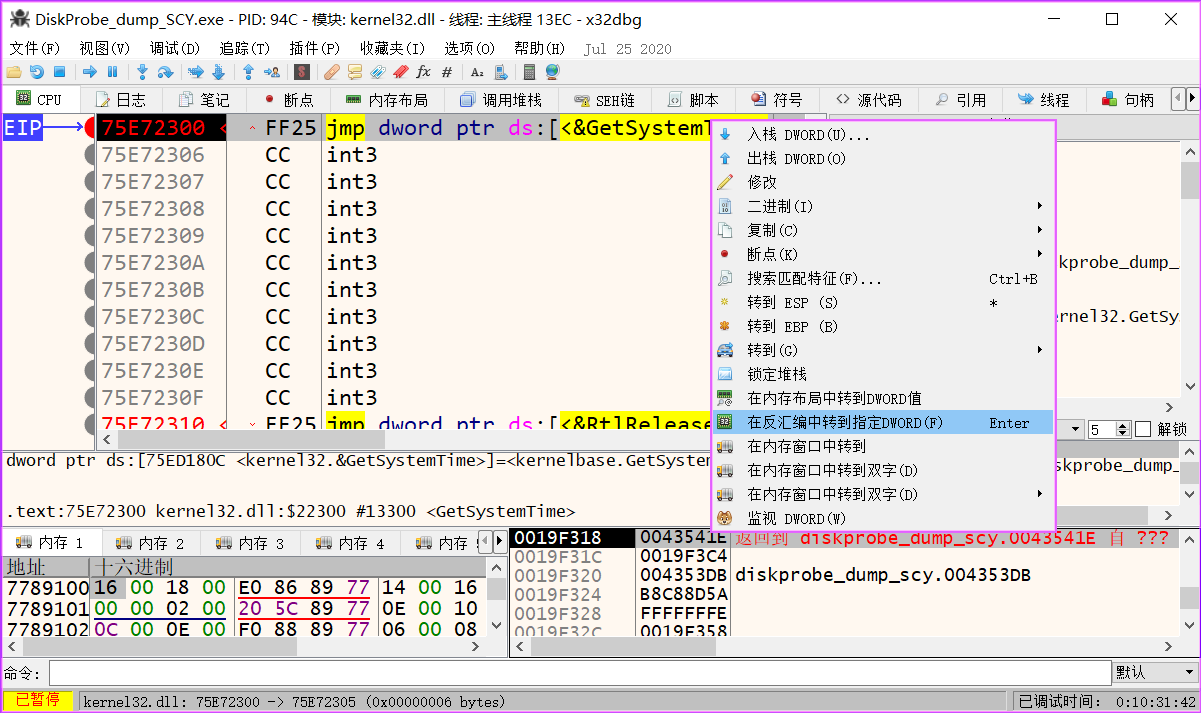Open the labels paperclip-tag icon
This screenshot has width=1201, height=713.
[x=378, y=72]
